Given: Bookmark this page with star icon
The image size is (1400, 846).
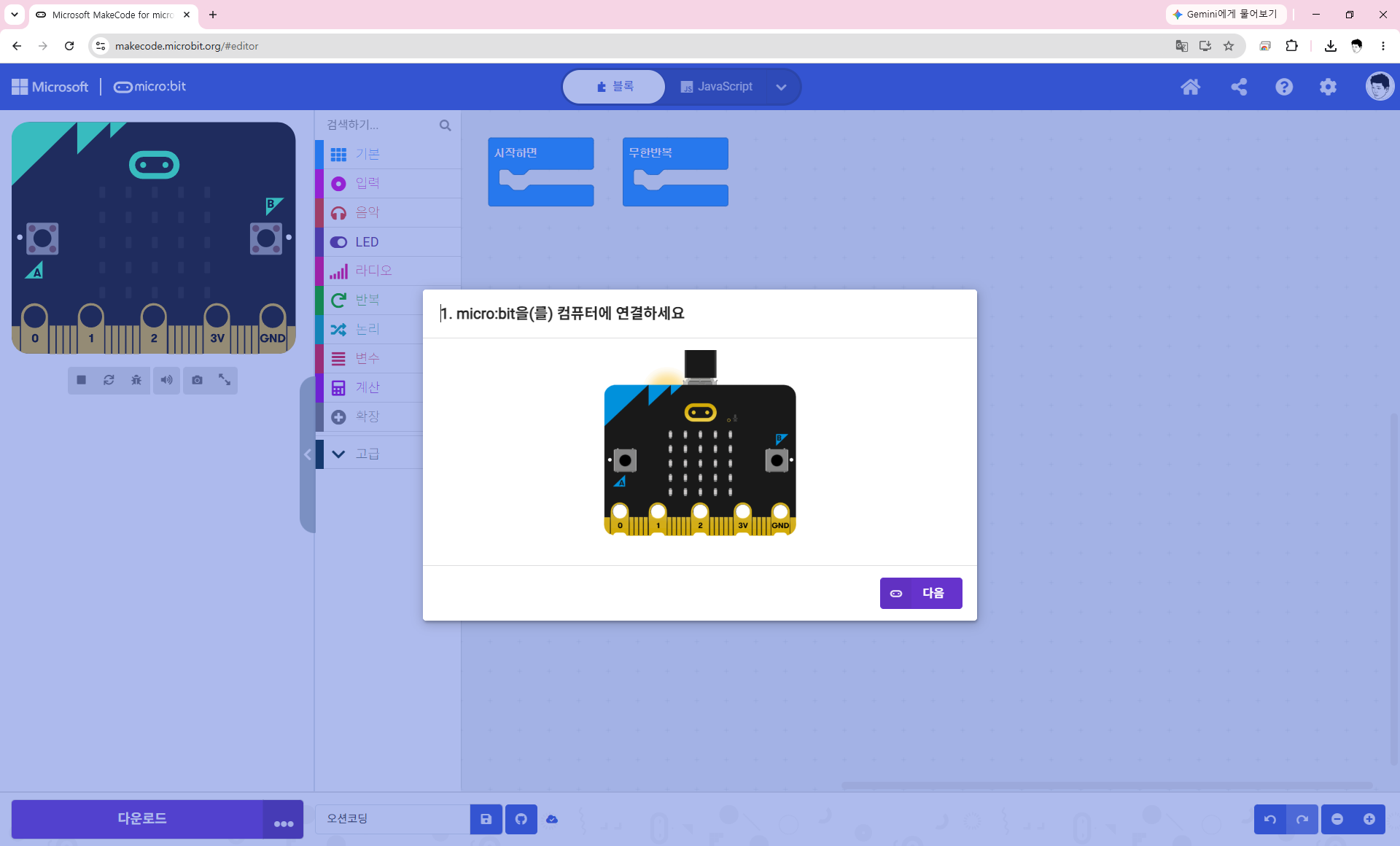Looking at the screenshot, I should pyautogui.click(x=1229, y=46).
